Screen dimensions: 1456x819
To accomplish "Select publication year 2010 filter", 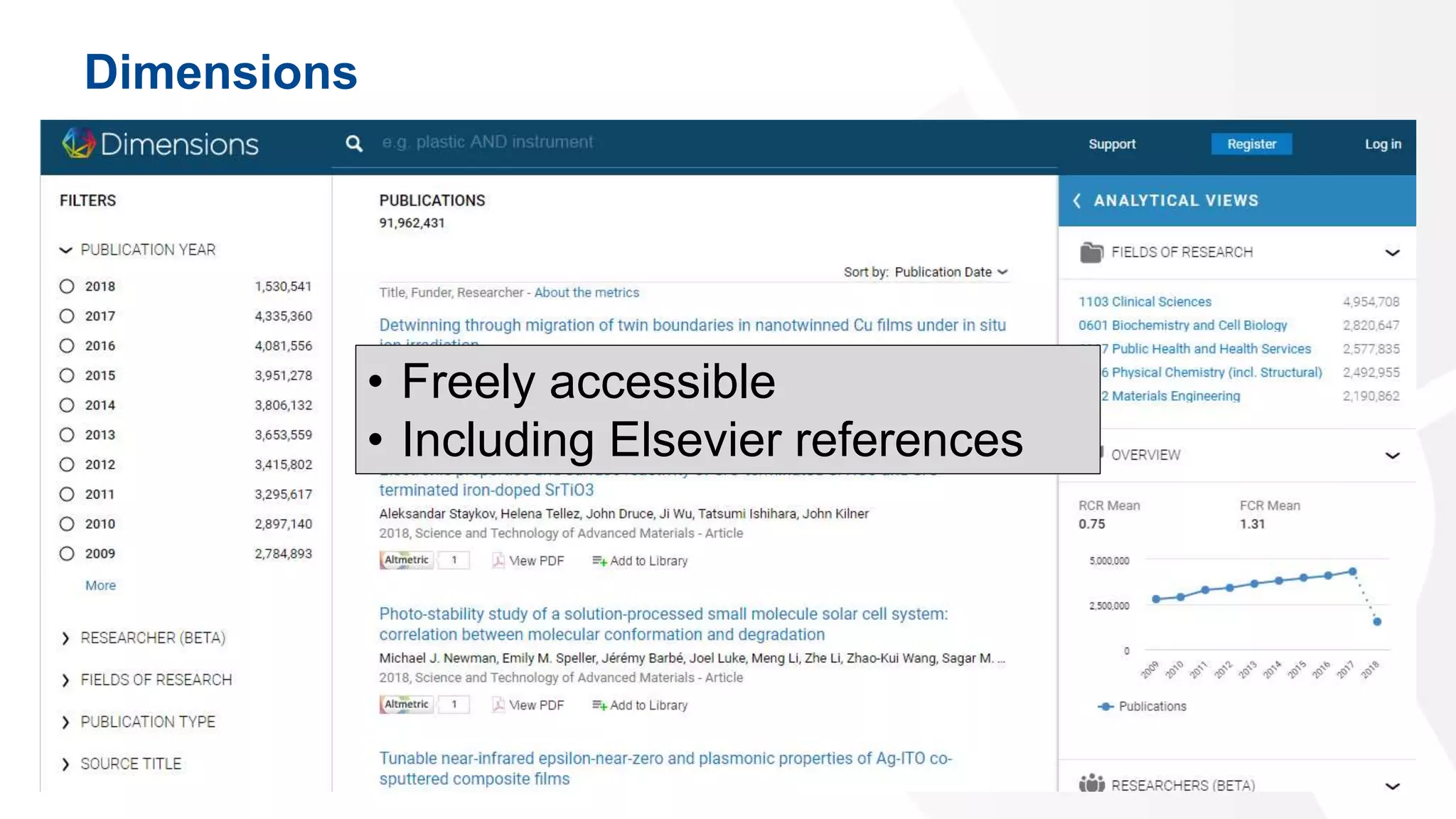I will tap(67, 524).
